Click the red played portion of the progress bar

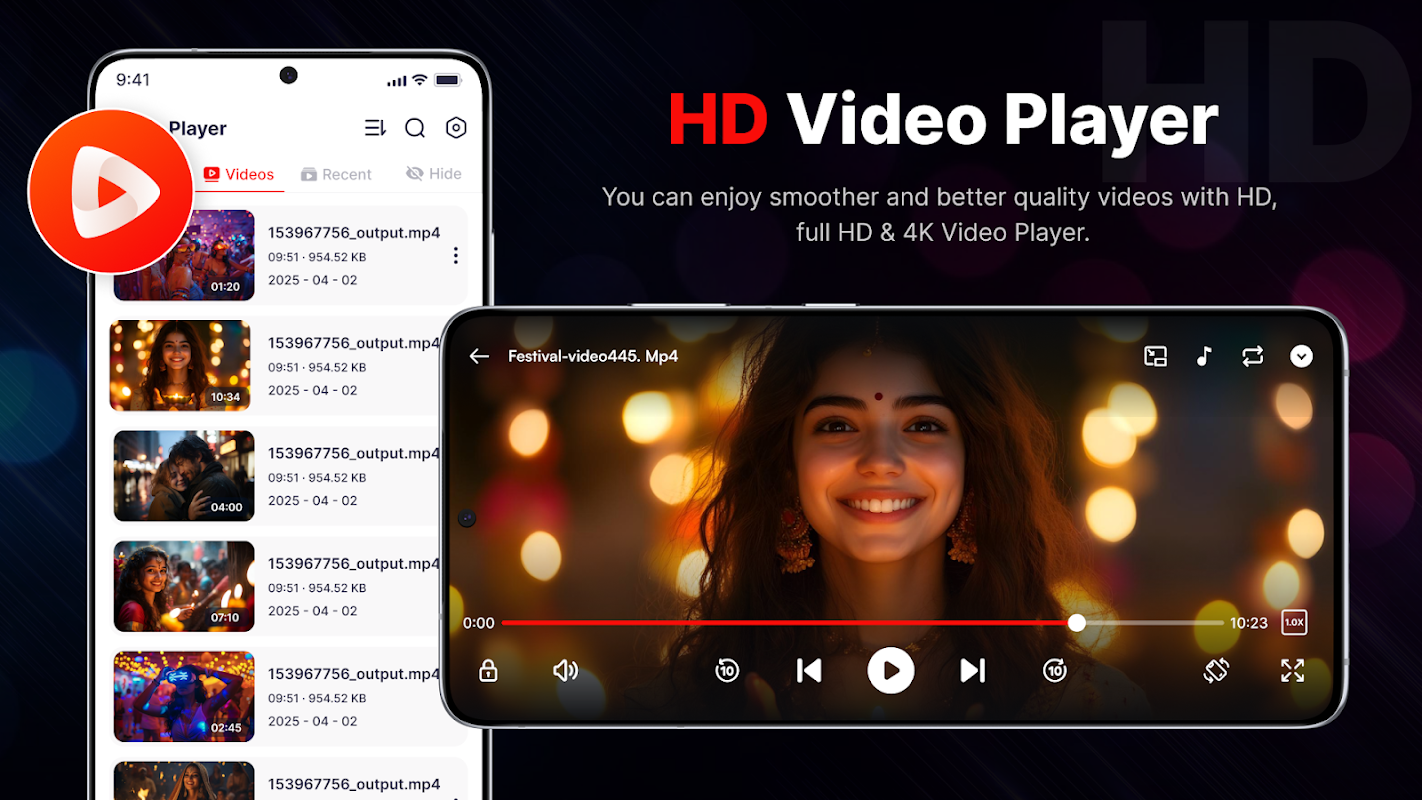click(x=785, y=622)
